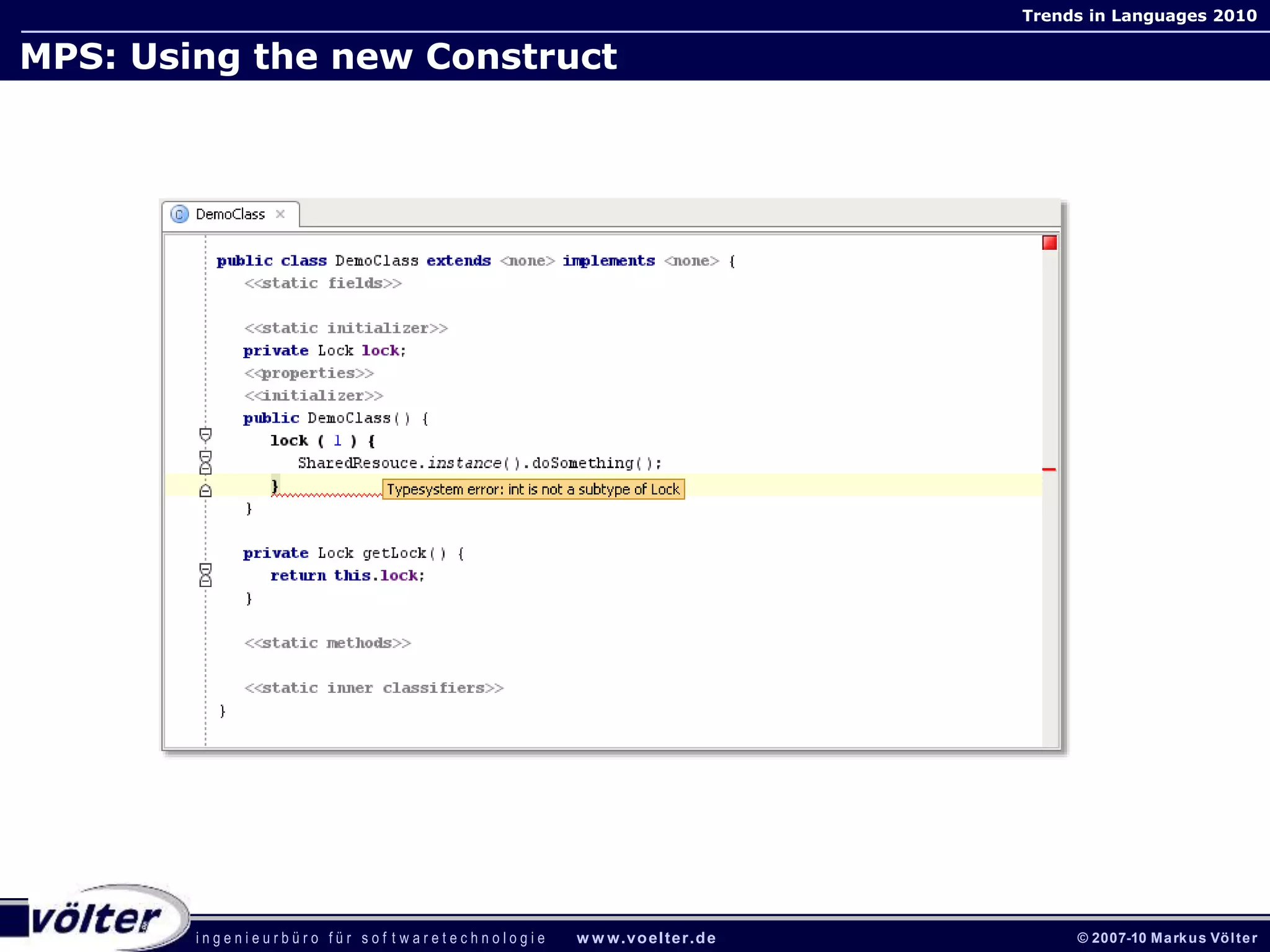Click the red error status indicator square

1049,243
